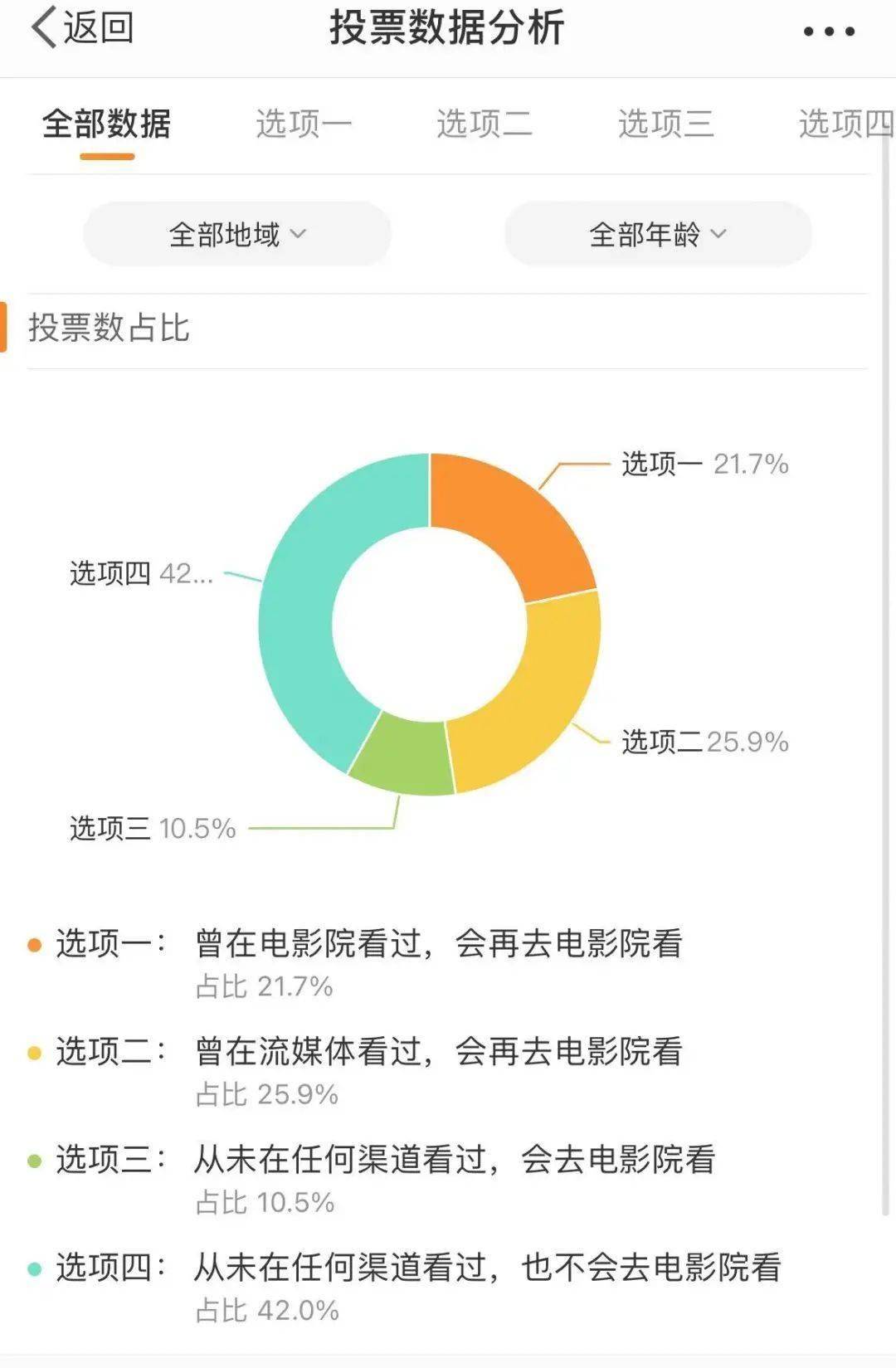The image size is (896, 1368).
Task: Expand the 全部地域 region dropdown
Action: (237, 235)
